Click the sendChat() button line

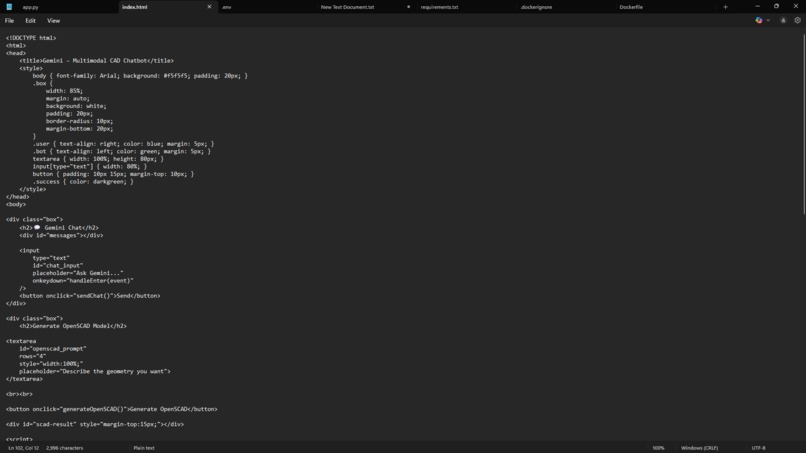[90, 296]
